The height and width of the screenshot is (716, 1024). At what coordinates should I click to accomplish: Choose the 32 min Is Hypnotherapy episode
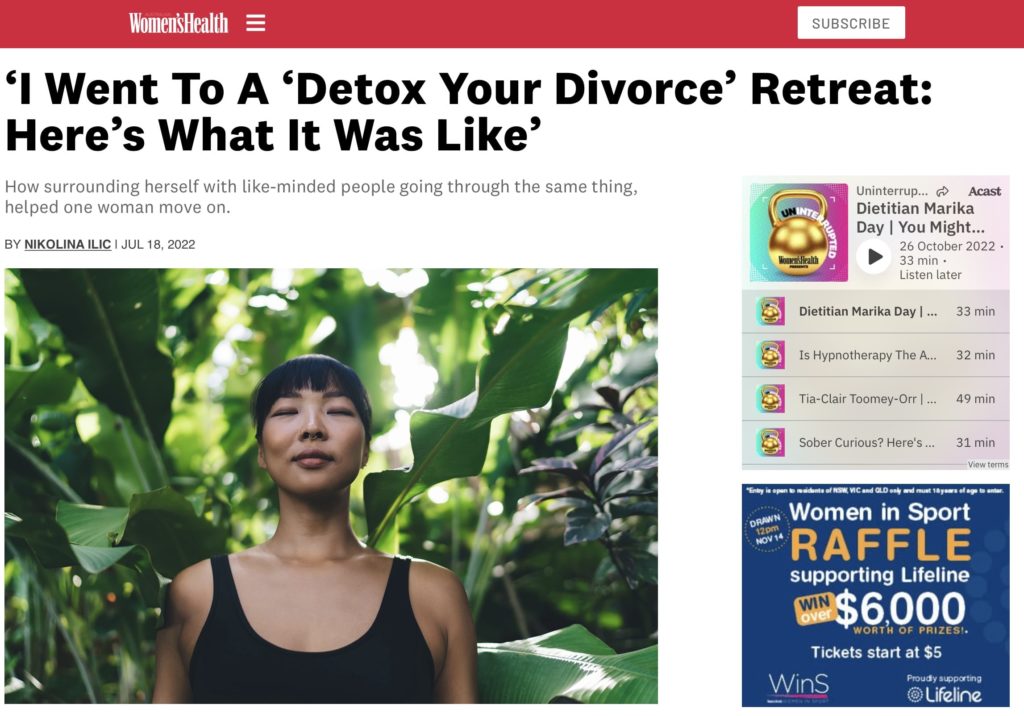tap(875, 355)
